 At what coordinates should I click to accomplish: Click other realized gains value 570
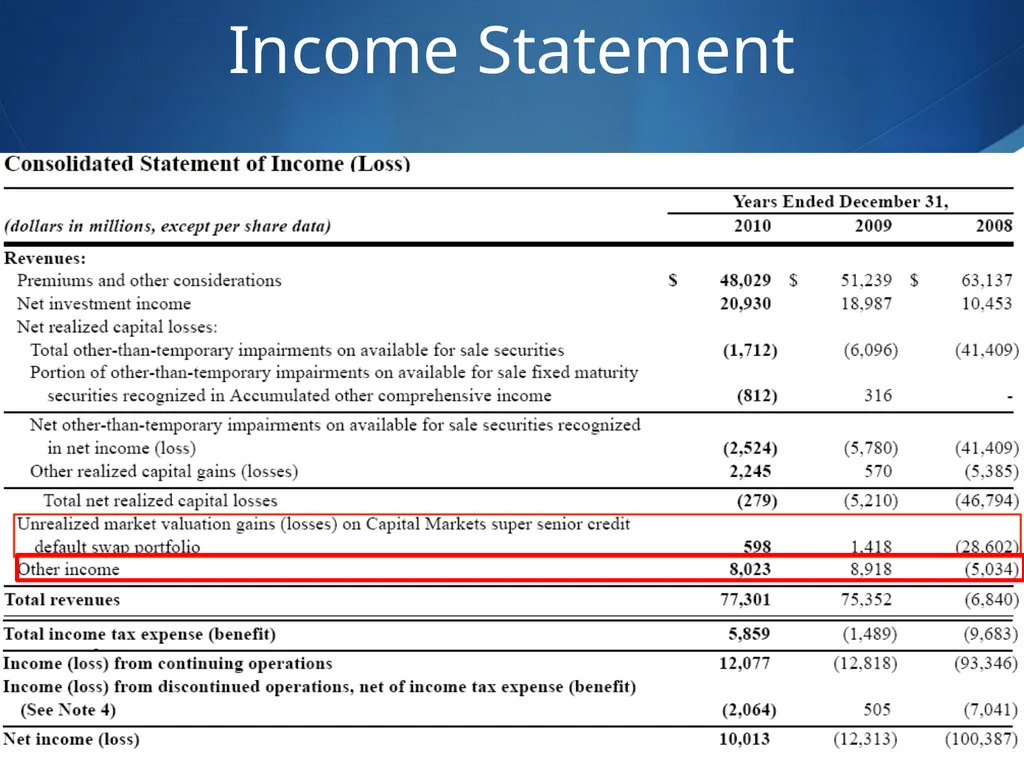tap(878, 472)
